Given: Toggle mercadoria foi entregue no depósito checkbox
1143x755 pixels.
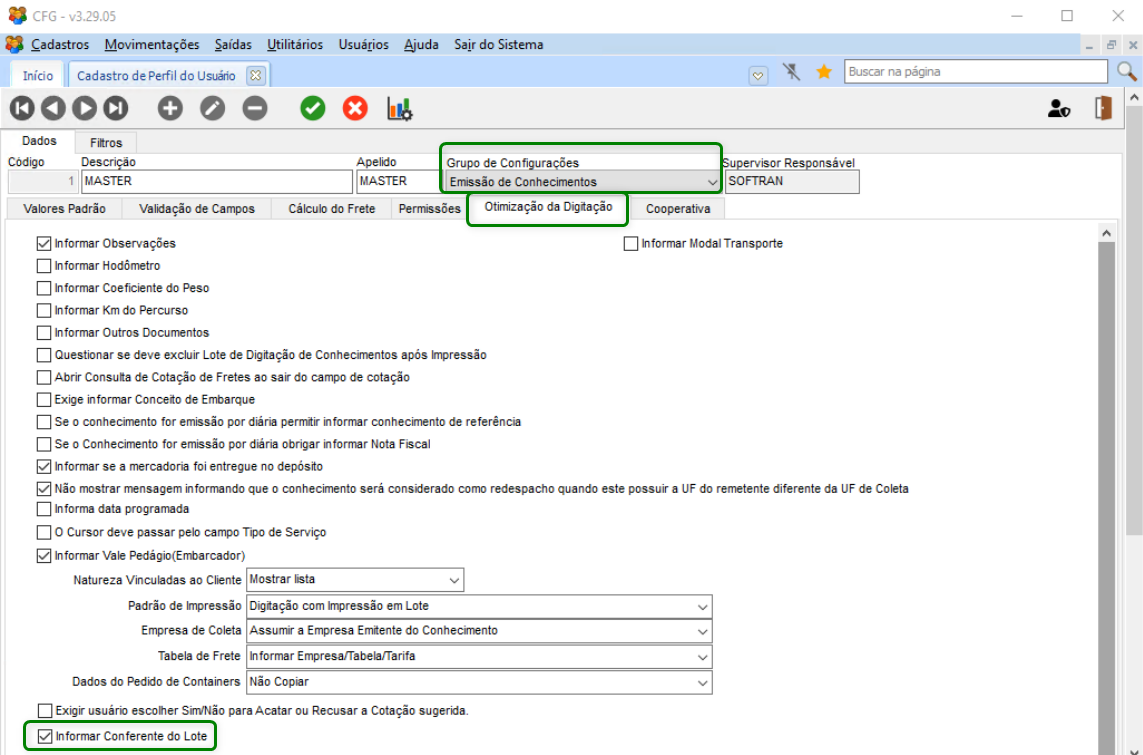Looking at the screenshot, I should tap(44, 466).
